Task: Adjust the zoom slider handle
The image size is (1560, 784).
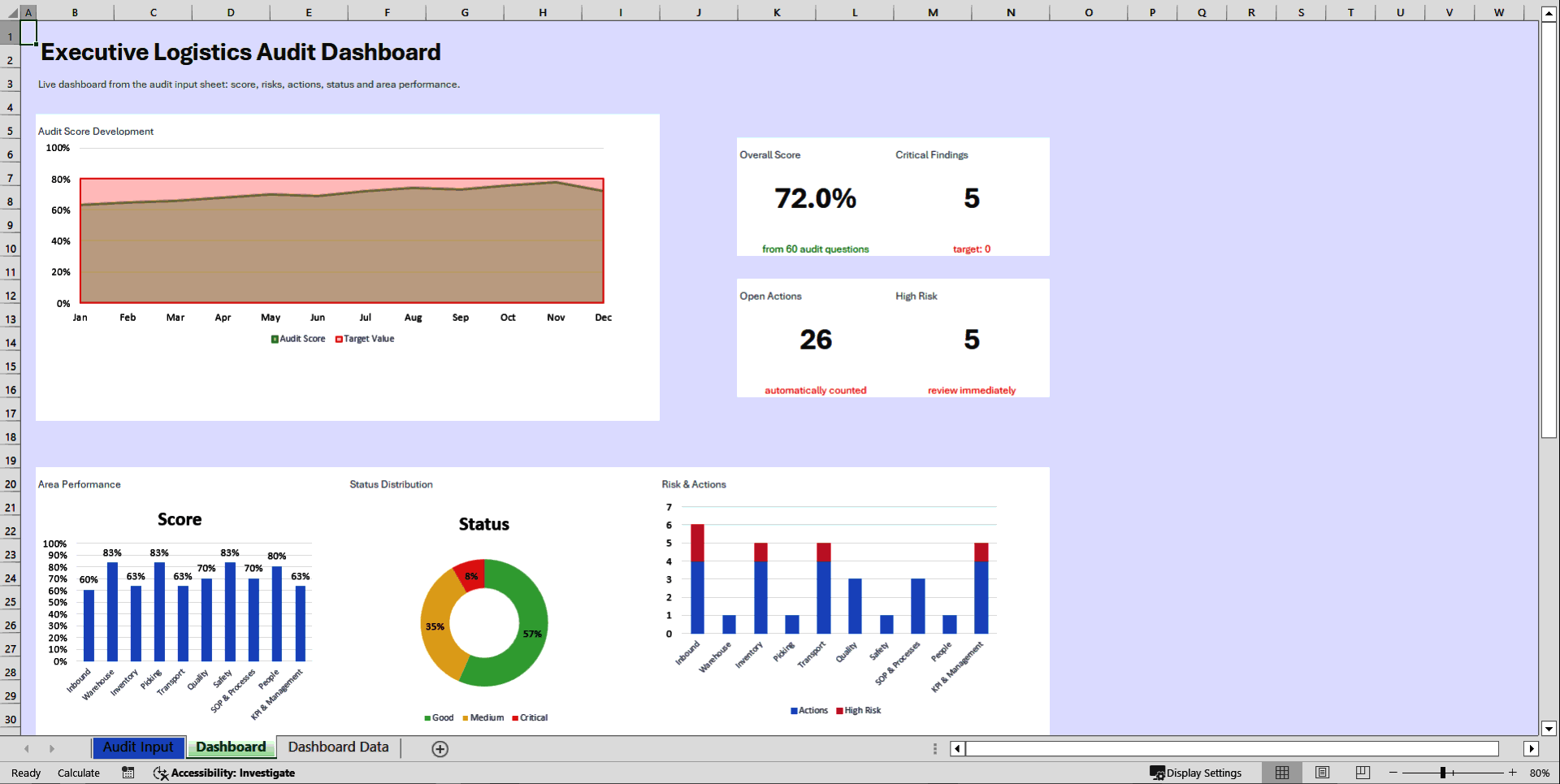Action: point(1443,773)
